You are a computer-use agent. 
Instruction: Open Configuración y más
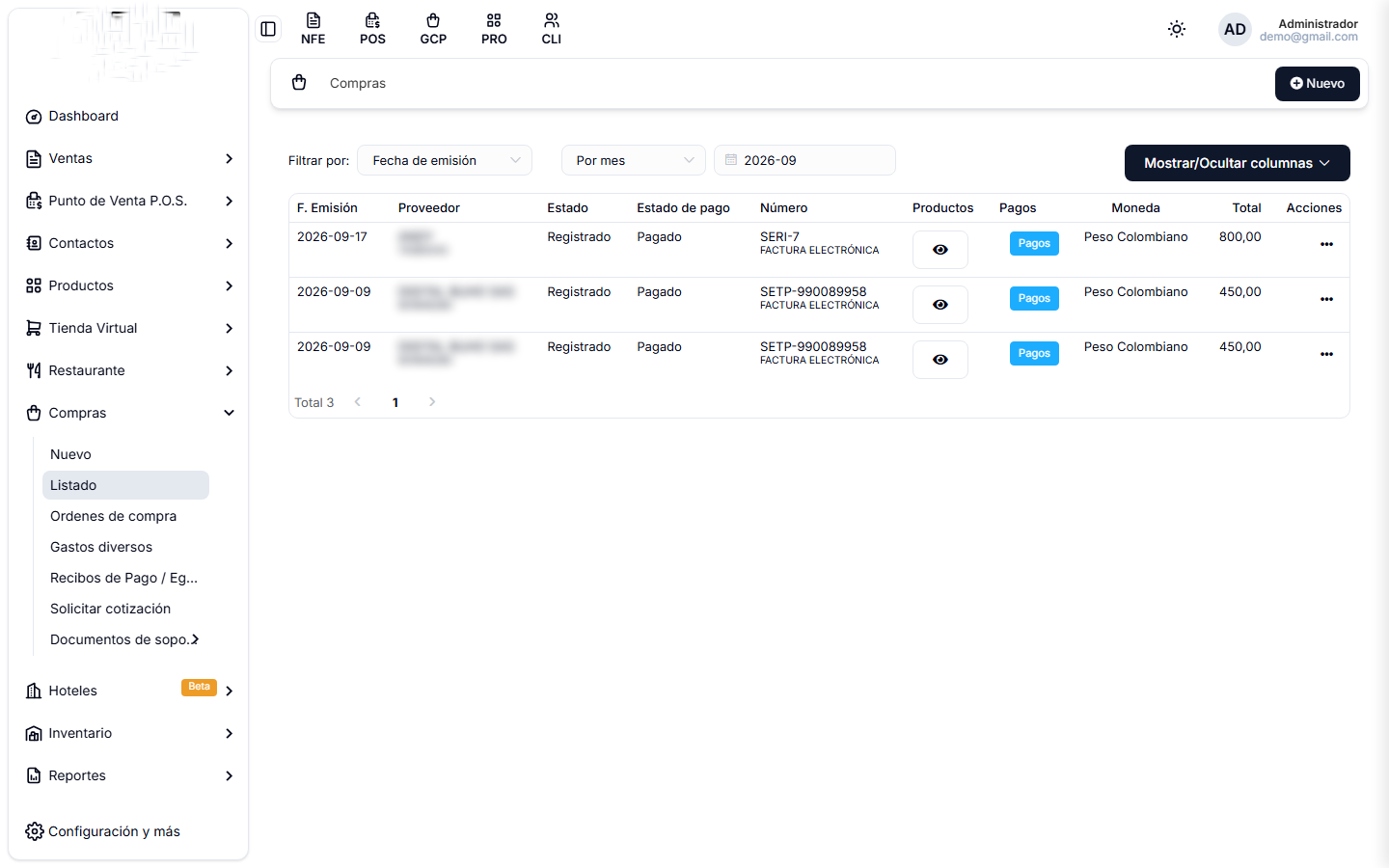[103, 831]
